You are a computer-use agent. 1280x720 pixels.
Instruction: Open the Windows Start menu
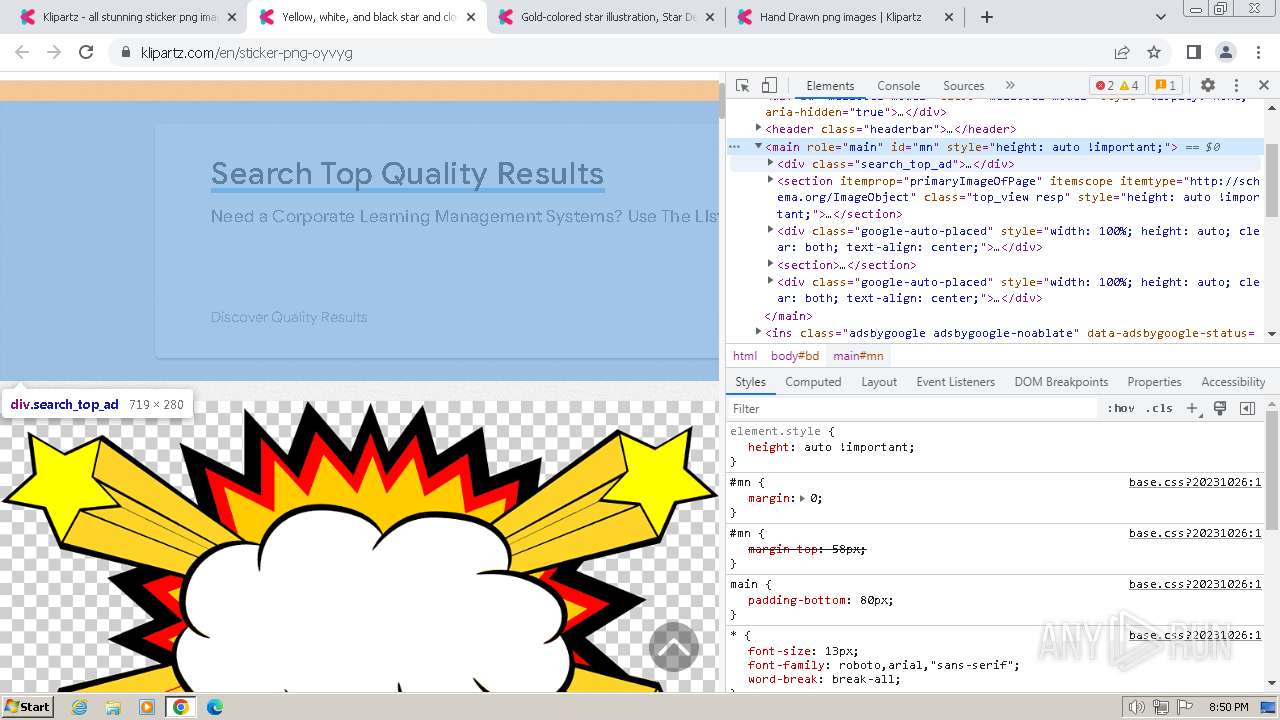tap(27, 707)
